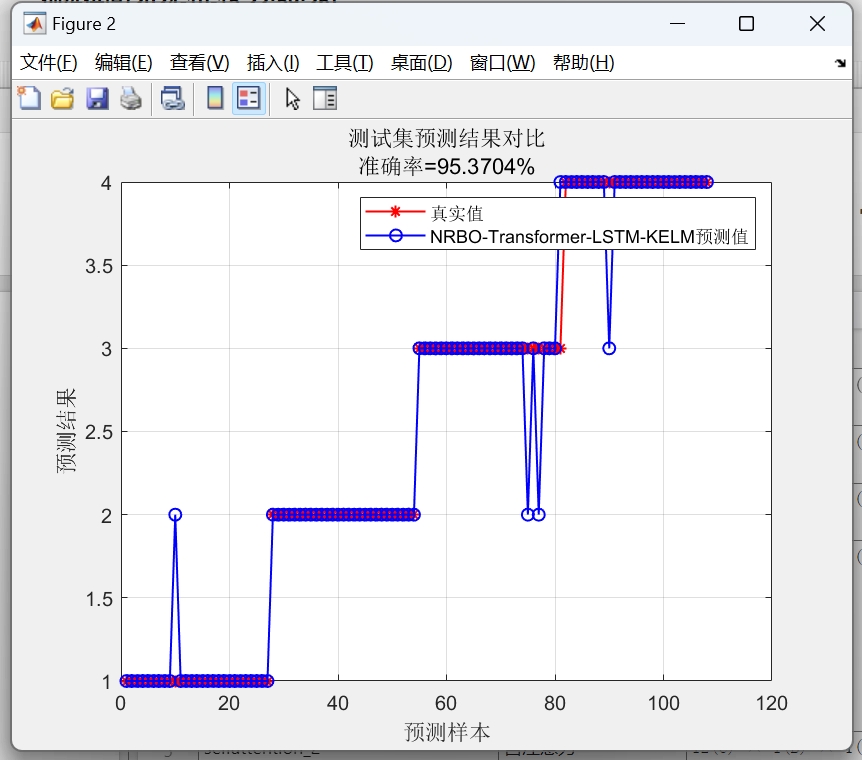Toggle the Insert Legend tool off
Viewport: 862px width, 760px height.
point(247,98)
